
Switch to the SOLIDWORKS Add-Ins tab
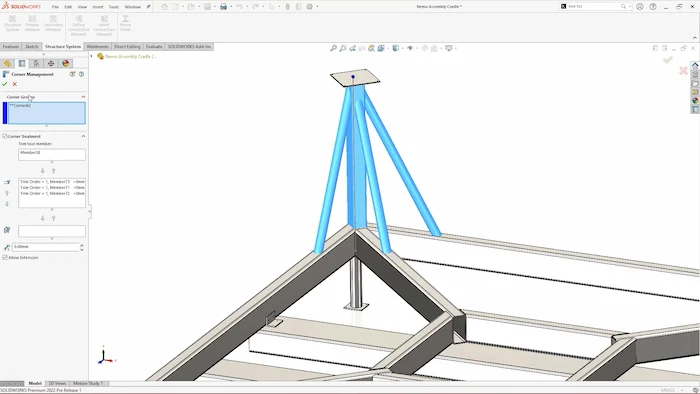[x=189, y=46]
